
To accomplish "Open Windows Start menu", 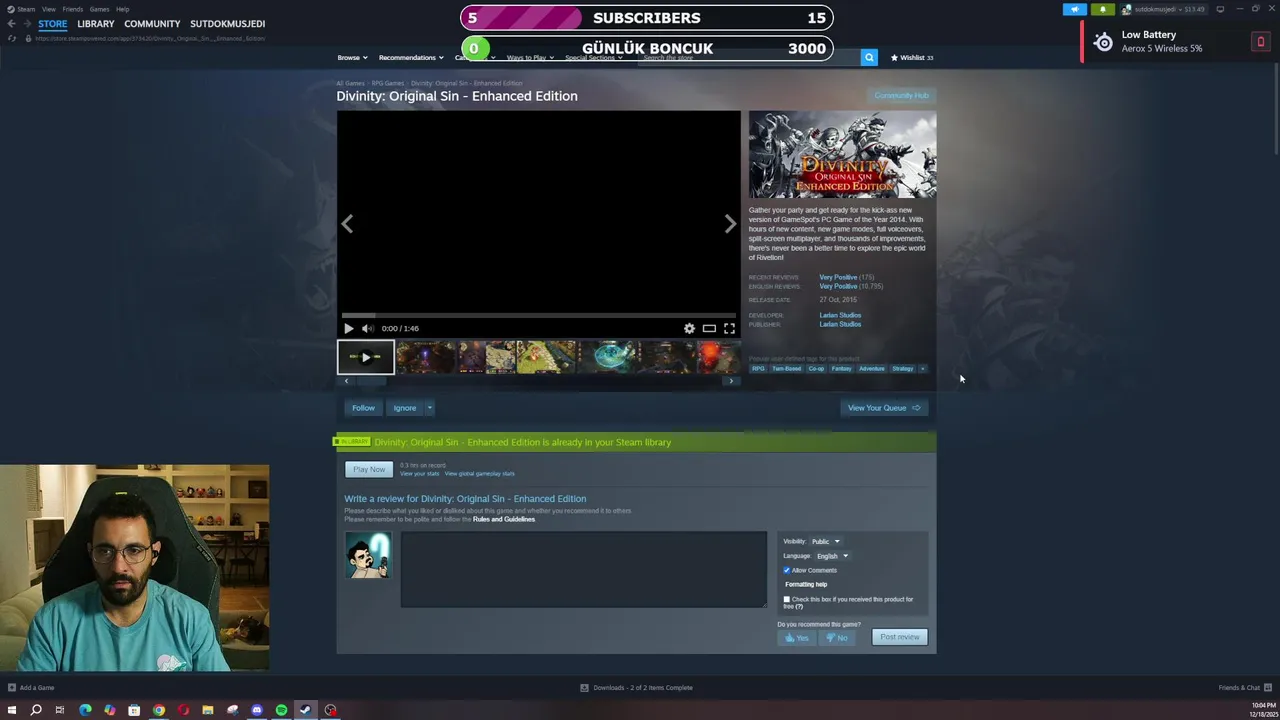I will pyautogui.click(x=12, y=710).
